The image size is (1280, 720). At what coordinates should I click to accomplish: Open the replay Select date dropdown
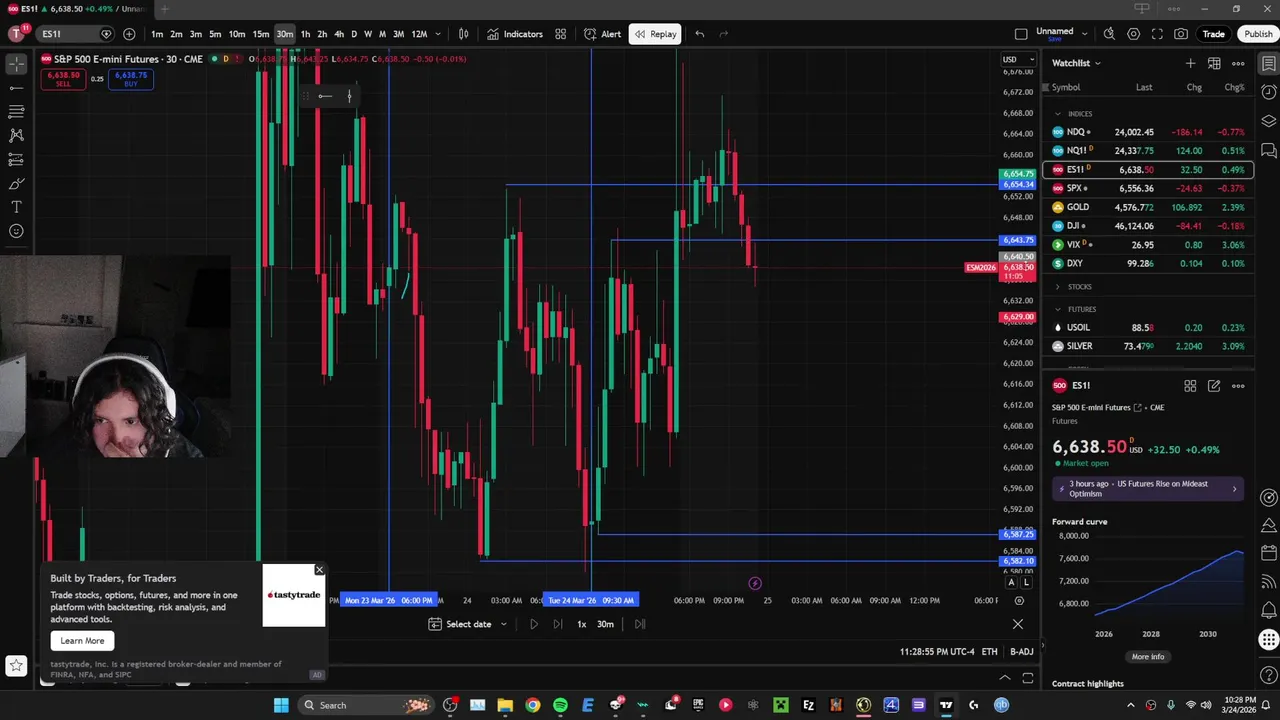(x=468, y=624)
